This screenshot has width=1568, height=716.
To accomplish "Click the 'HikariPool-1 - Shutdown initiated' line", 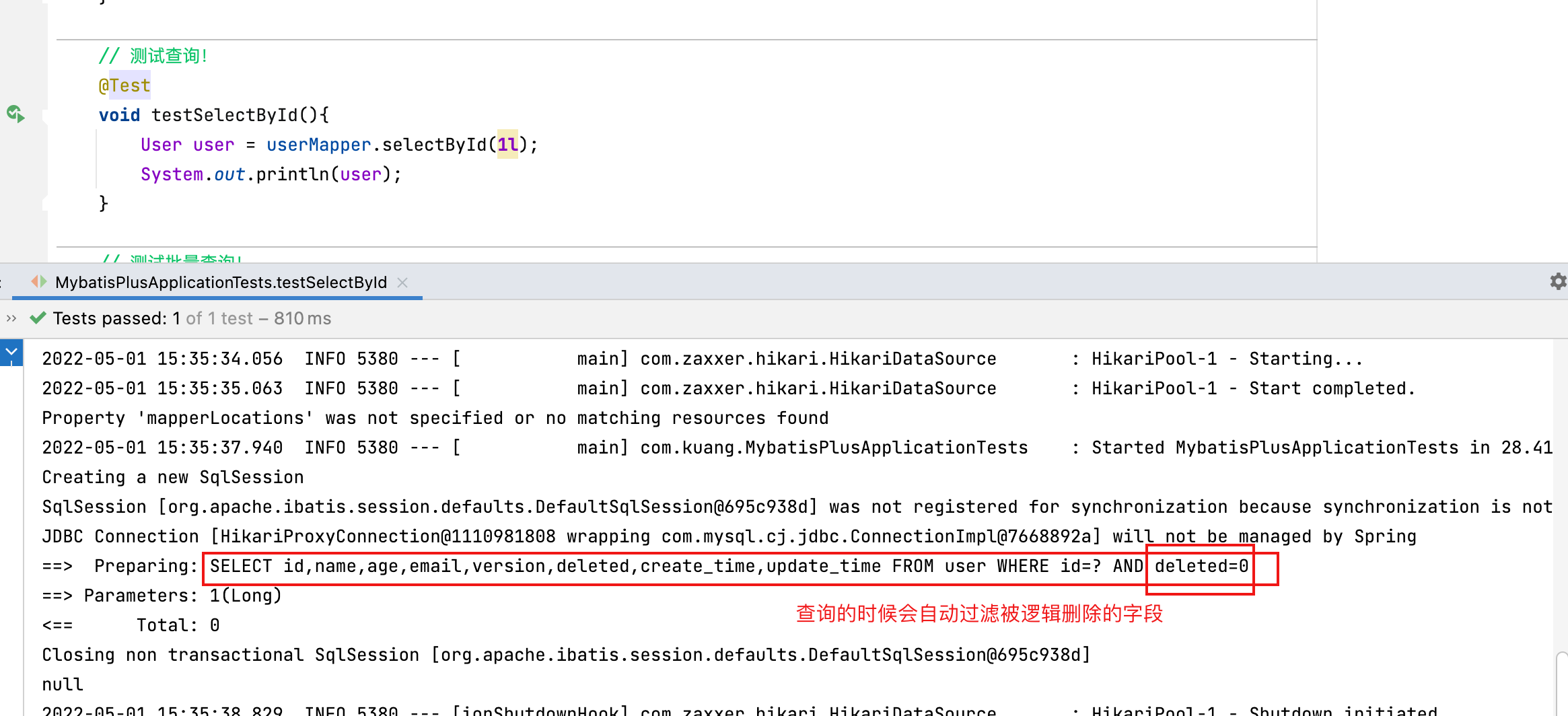I will click(x=740, y=710).
